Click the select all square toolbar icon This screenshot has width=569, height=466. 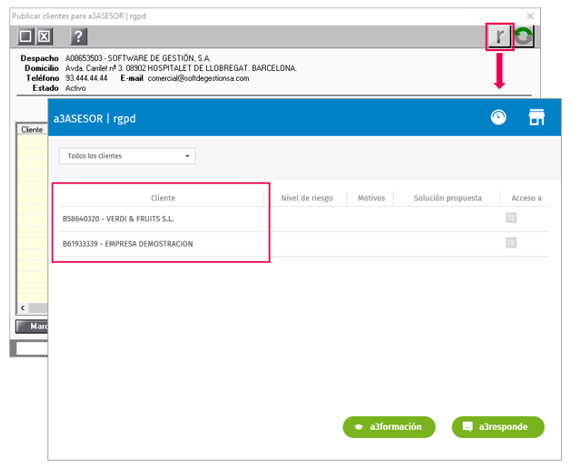pos(26,36)
